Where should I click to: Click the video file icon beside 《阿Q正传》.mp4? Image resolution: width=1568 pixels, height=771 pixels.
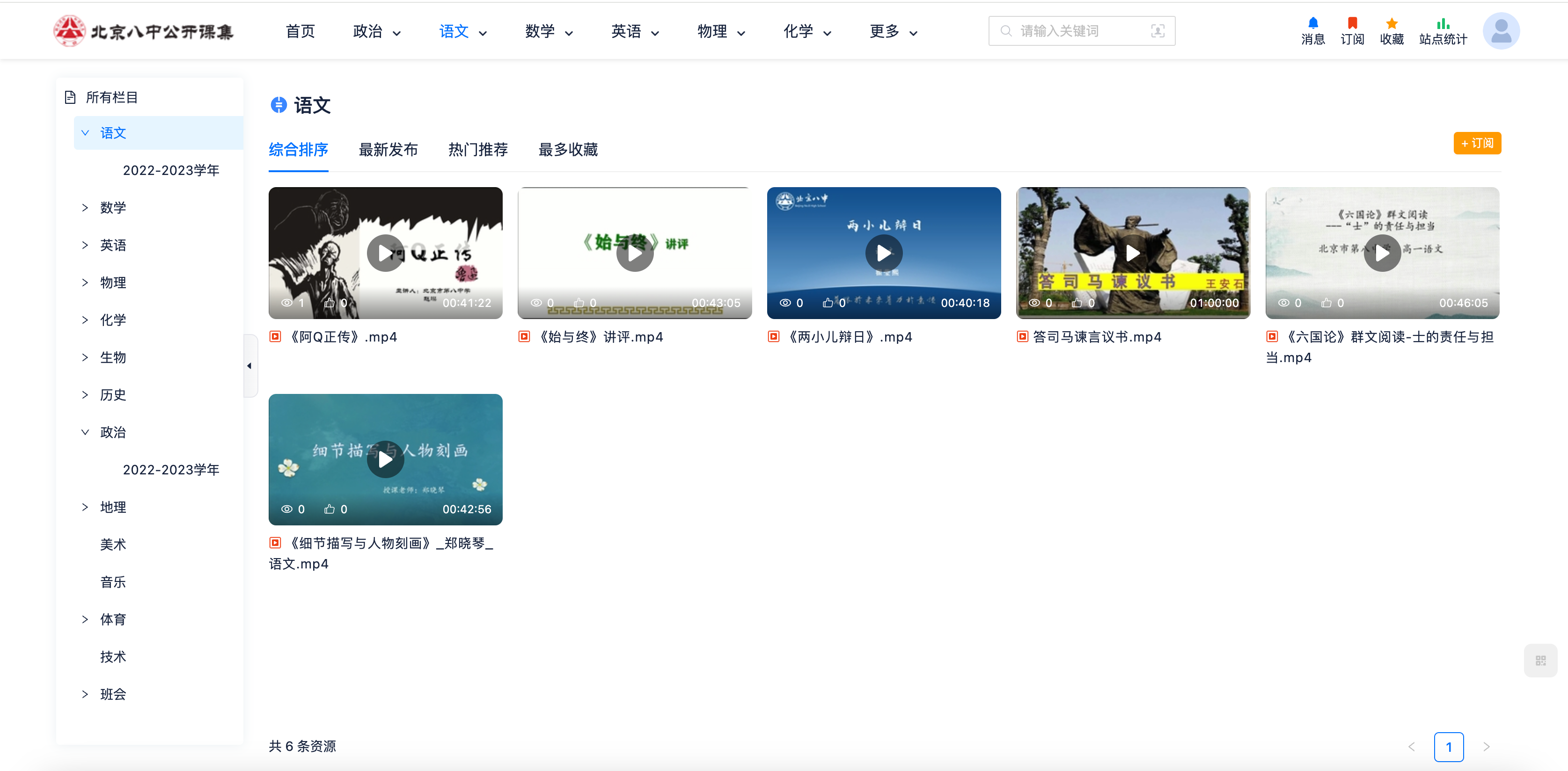275,336
